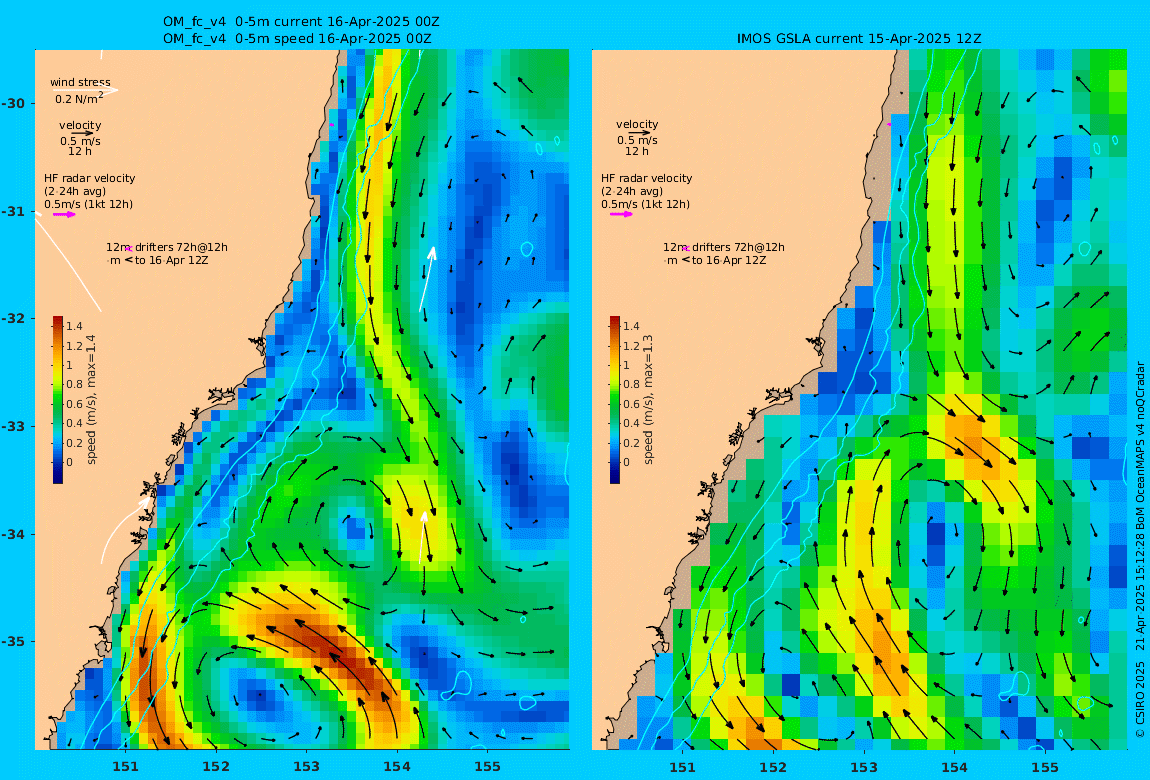Click the 'speed (m/s), max=1.3' colorbar label
The height and width of the screenshot is (780, 1150).
648,400
